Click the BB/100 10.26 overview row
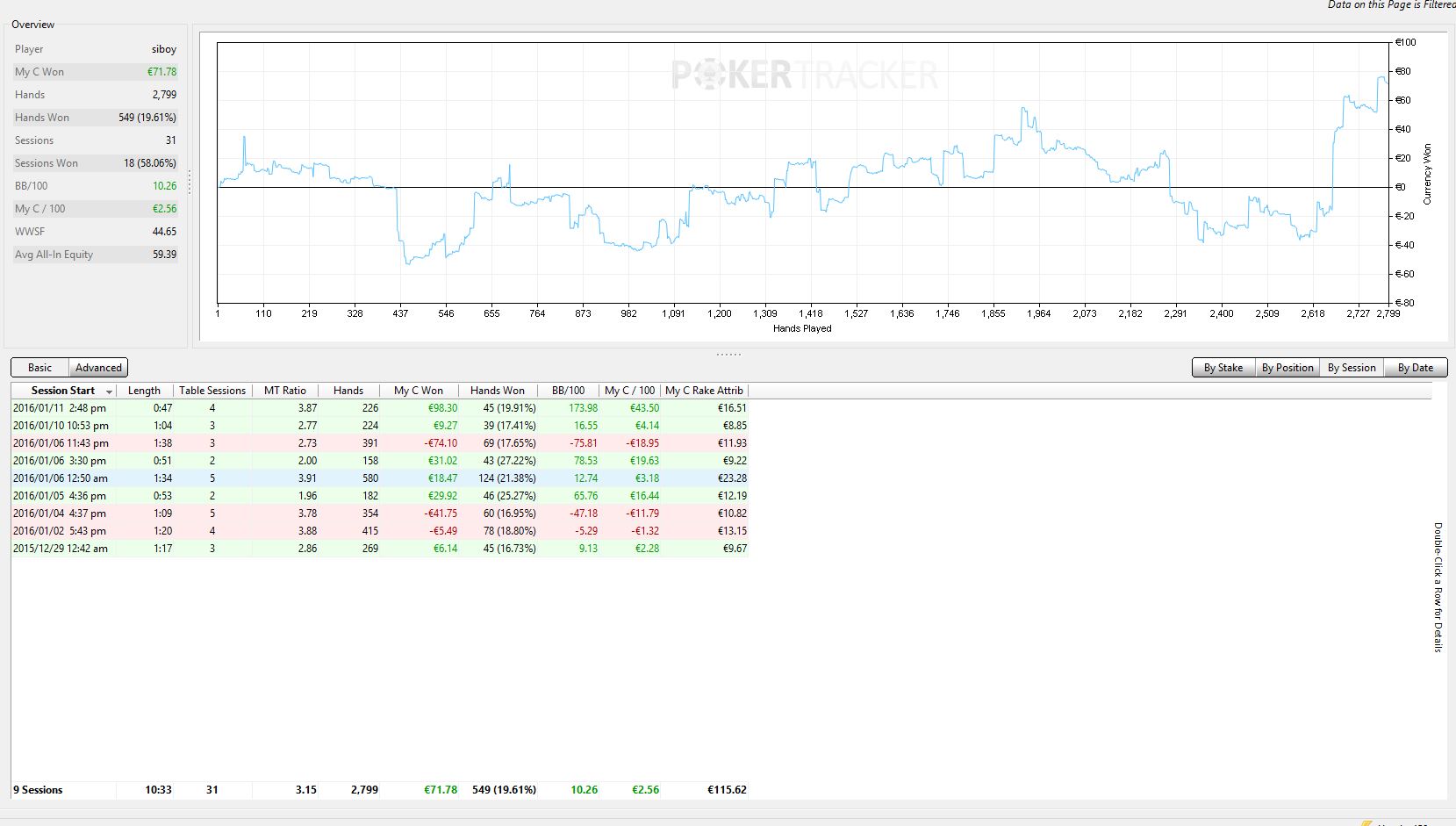The image size is (1456, 826). click(x=96, y=186)
